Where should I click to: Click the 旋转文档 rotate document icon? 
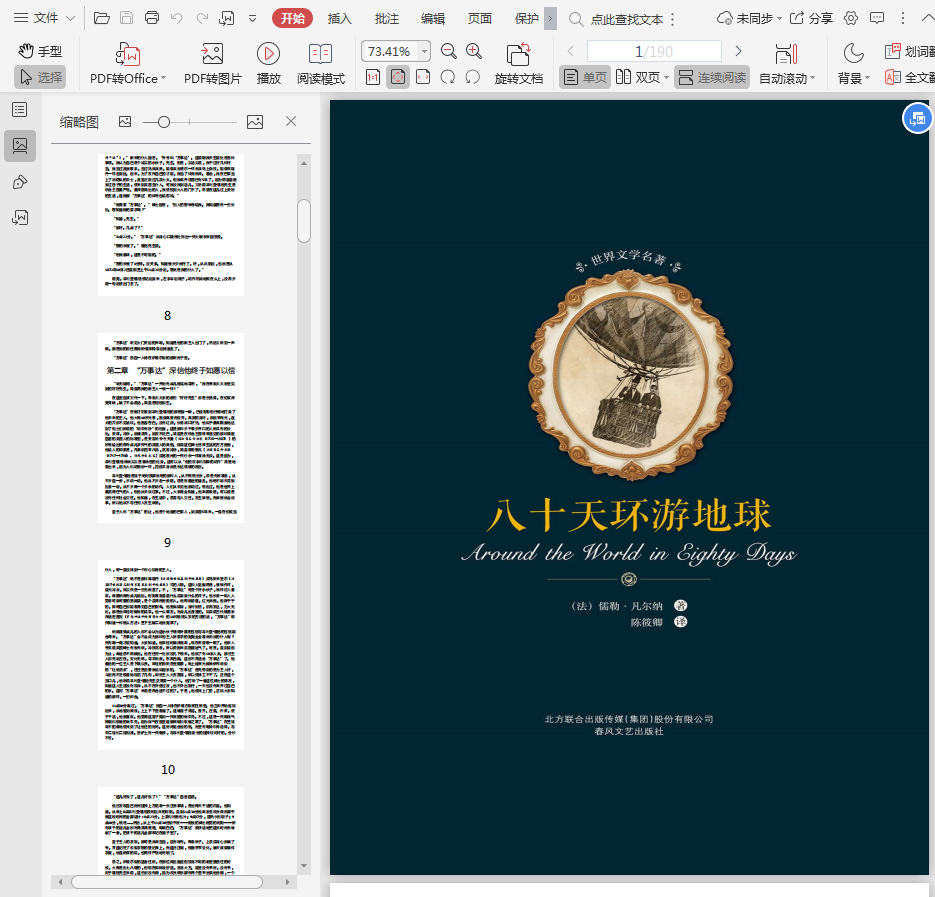[518, 54]
